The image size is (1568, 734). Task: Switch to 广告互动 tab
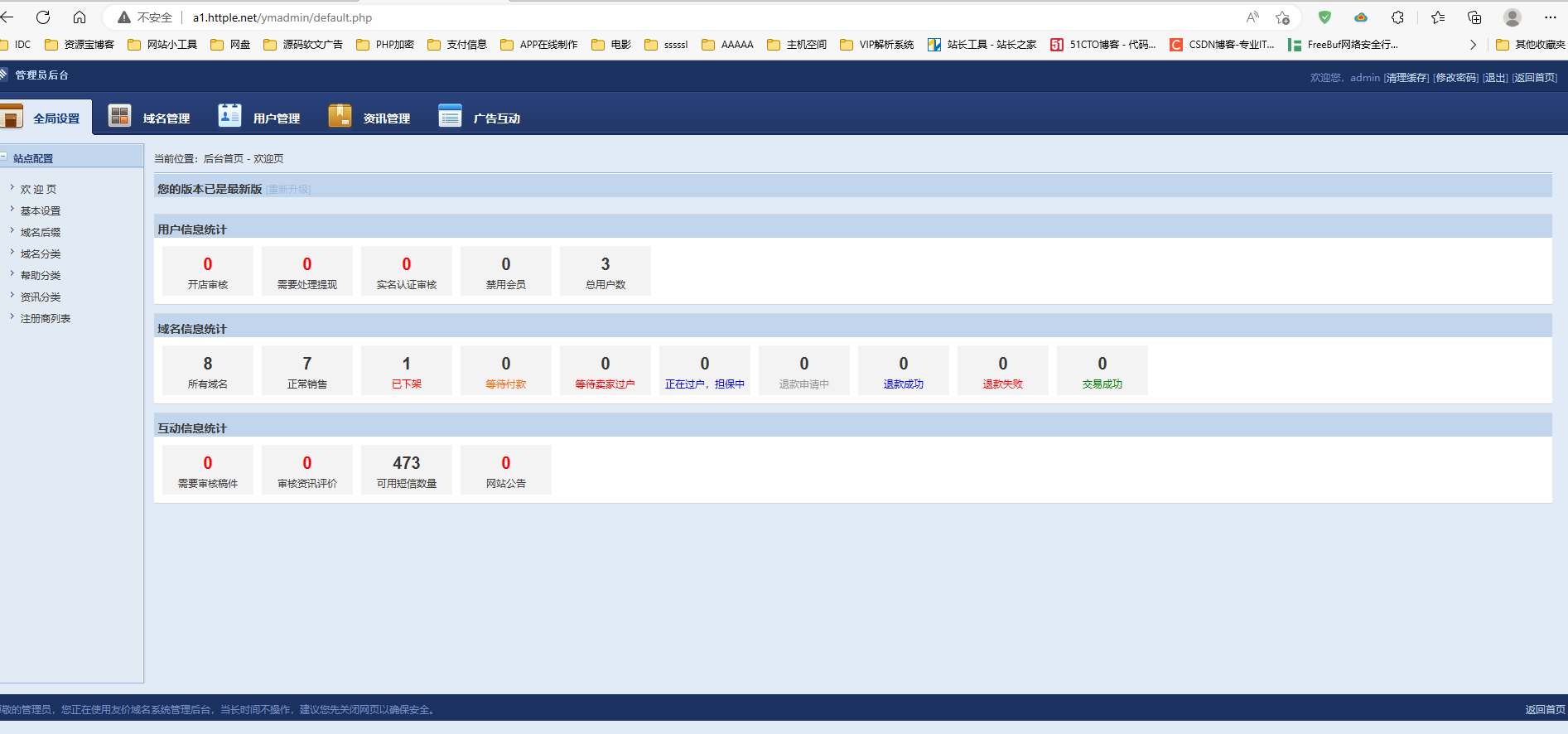480,118
